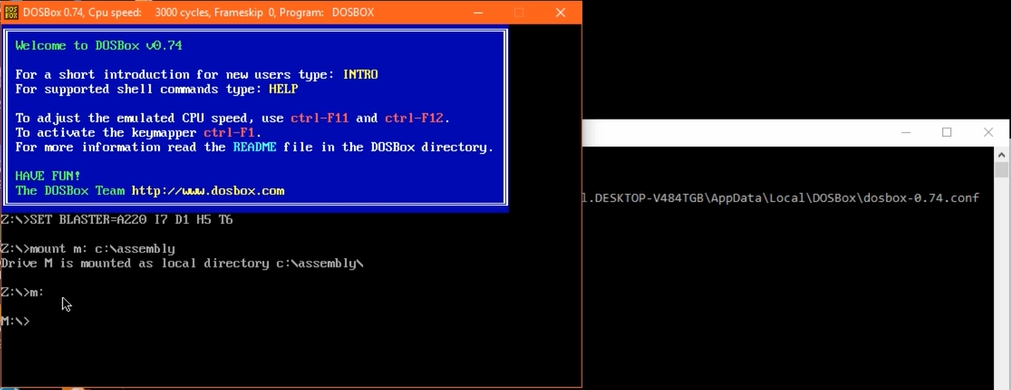Click the red ctrl-F11 shortcut text

tap(320, 118)
